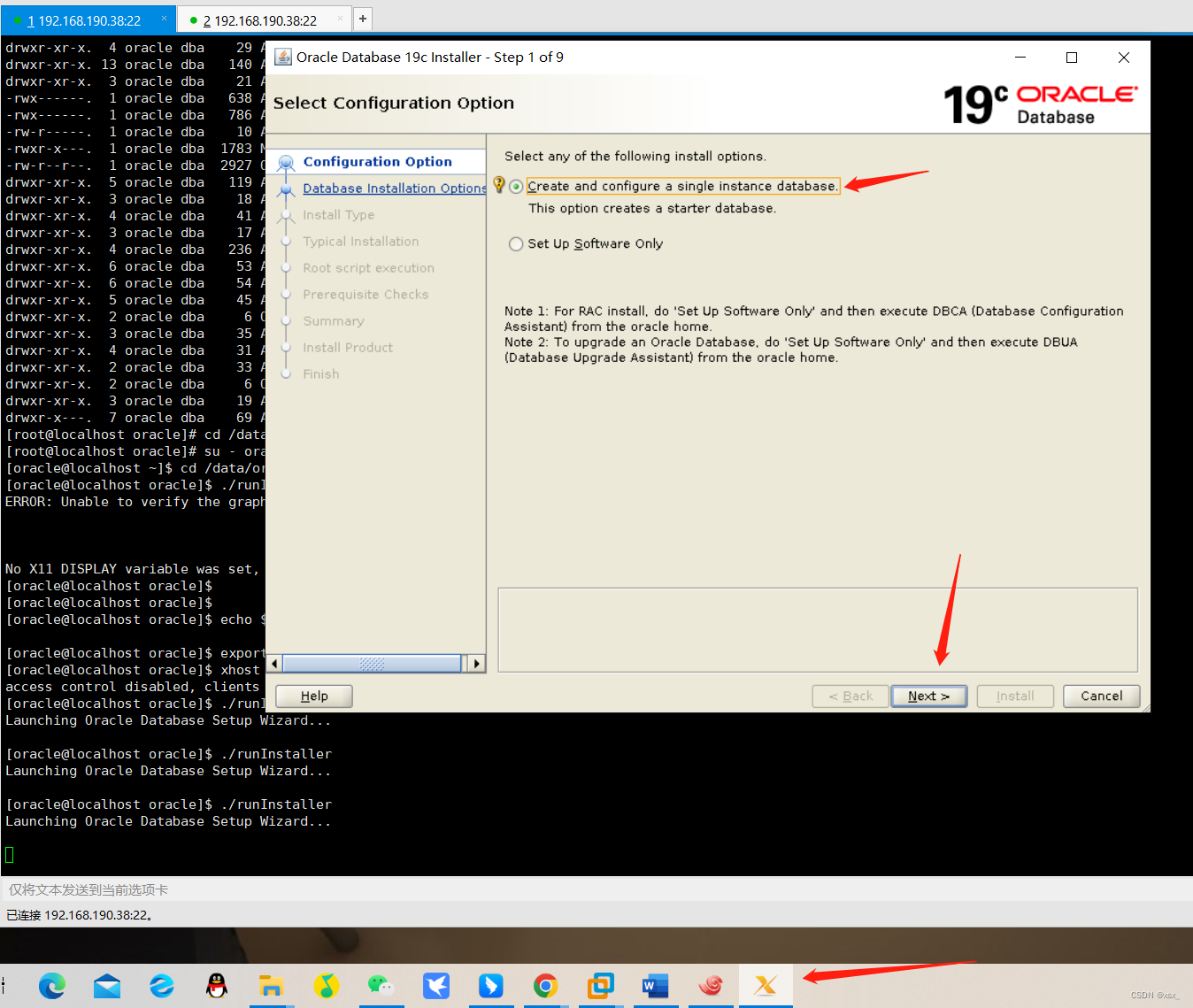Click right arrow of steps panel scrollbar
This screenshot has width=1193, height=1008.
(x=477, y=664)
